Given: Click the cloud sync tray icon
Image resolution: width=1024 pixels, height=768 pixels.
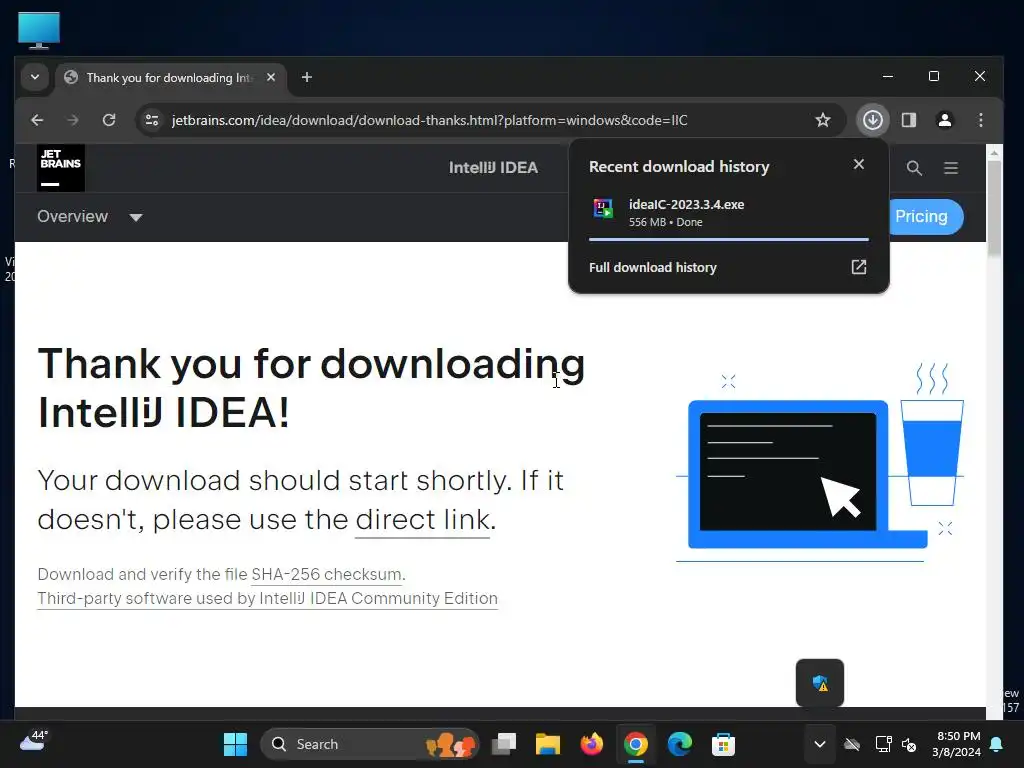Looking at the screenshot, I should 852,744.
